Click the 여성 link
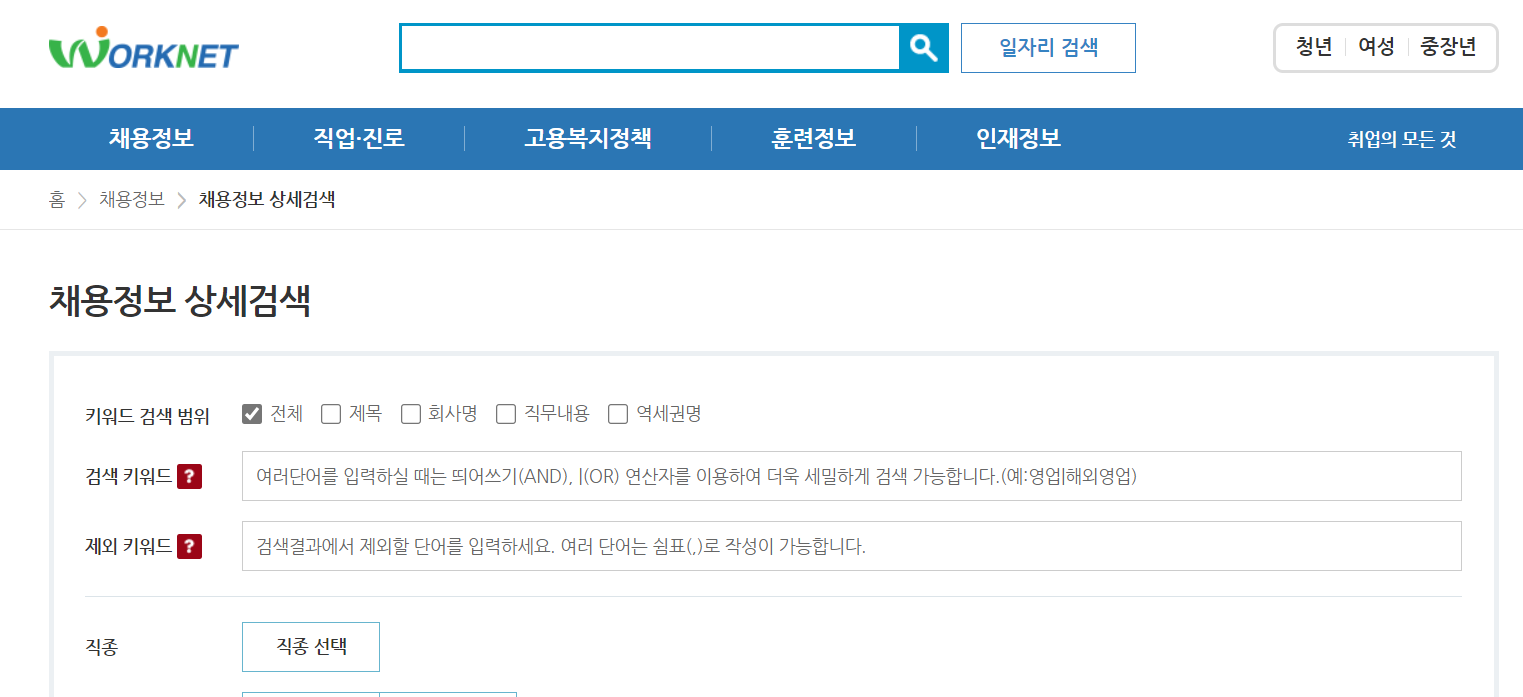The height and width of the screenshot is (697, 1523). click(1376, 47)
